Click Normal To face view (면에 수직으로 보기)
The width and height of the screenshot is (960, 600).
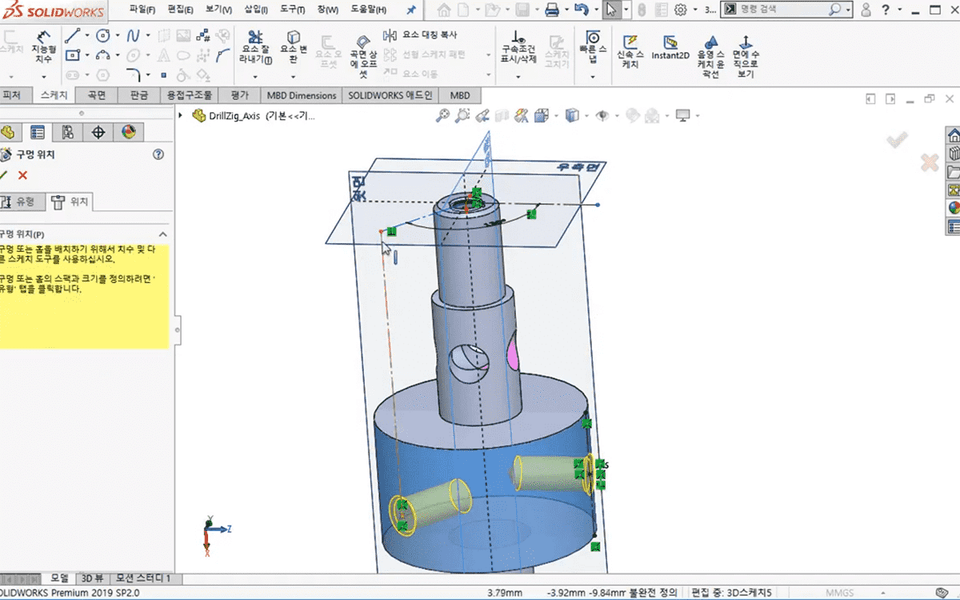tap(745, 56)
